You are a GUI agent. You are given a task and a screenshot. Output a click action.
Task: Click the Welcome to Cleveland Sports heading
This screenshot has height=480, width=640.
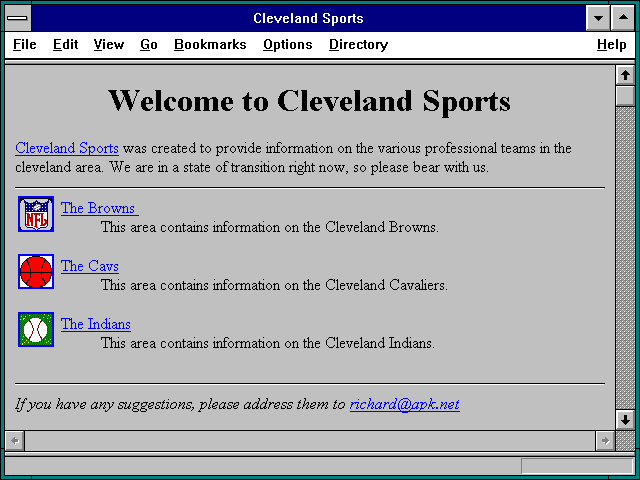pos(309,101)
